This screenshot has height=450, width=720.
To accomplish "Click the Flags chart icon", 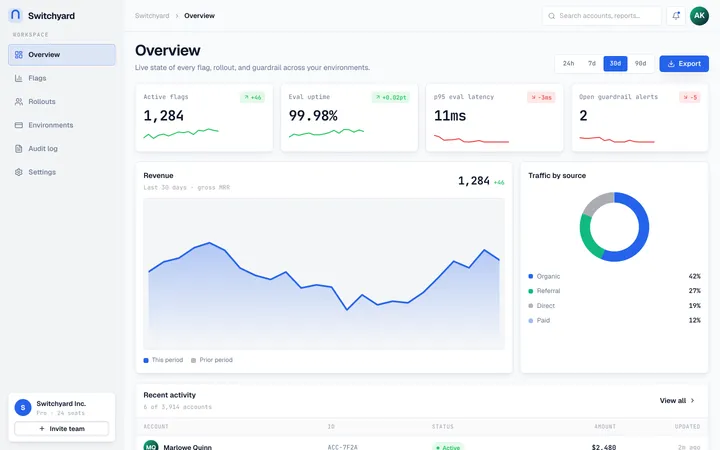I will coord(18,78).
